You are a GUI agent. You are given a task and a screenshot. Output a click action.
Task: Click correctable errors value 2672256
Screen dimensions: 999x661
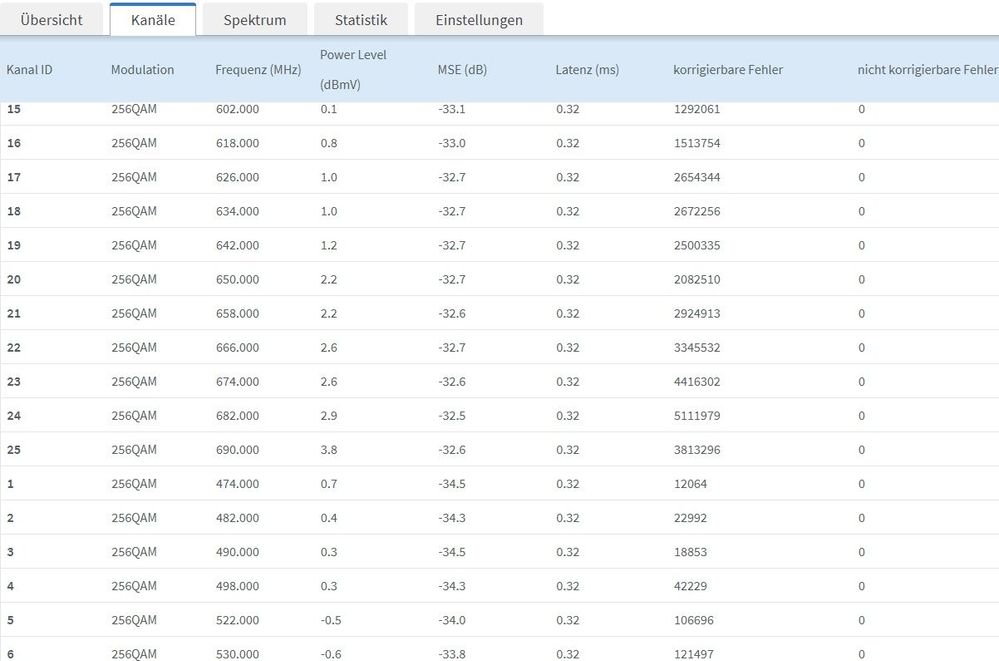point(697,211)
